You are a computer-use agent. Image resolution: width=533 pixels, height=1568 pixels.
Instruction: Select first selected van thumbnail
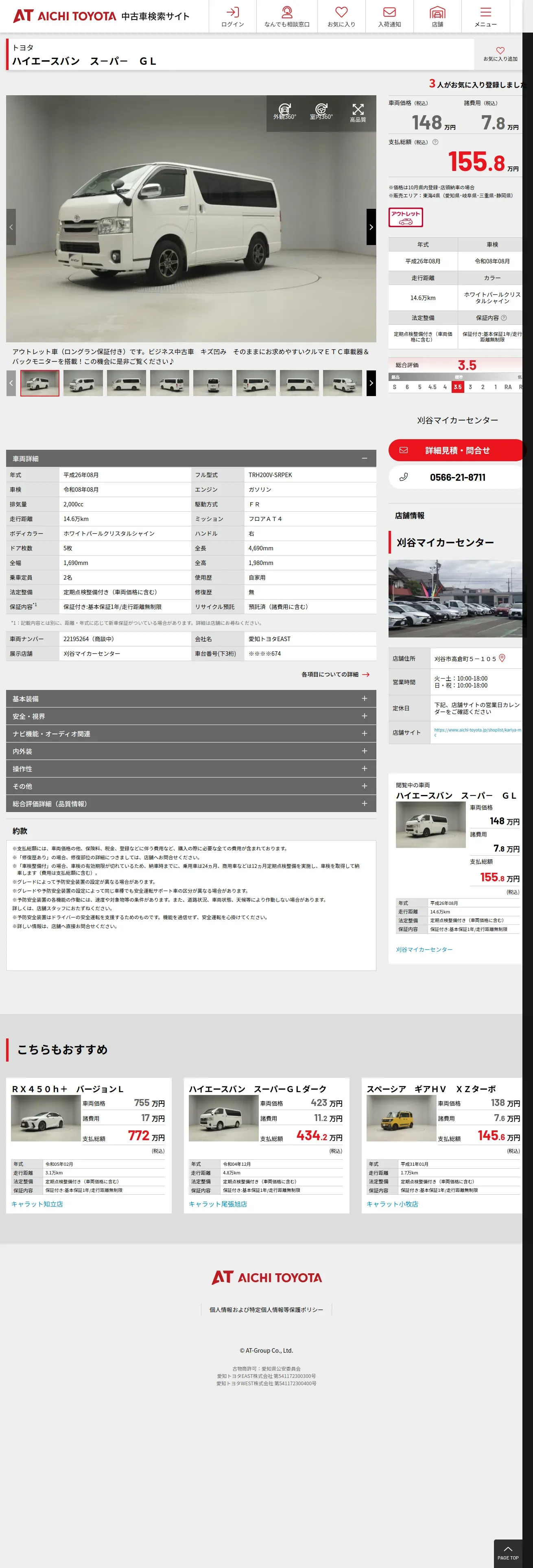[x=40, y=383]
